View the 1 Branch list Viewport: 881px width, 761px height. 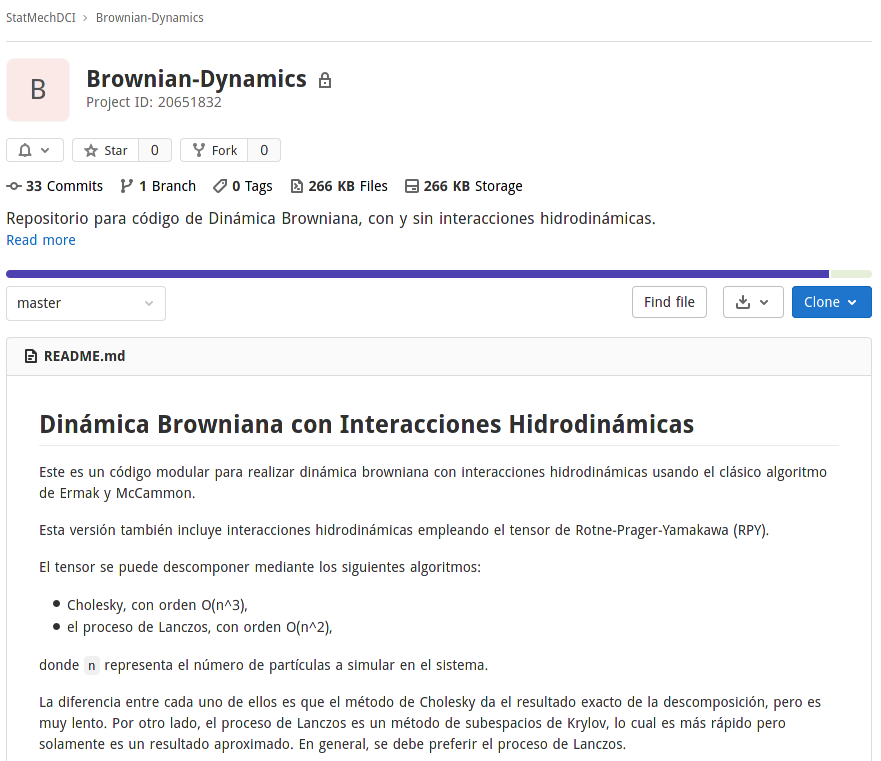coord(158,186)
